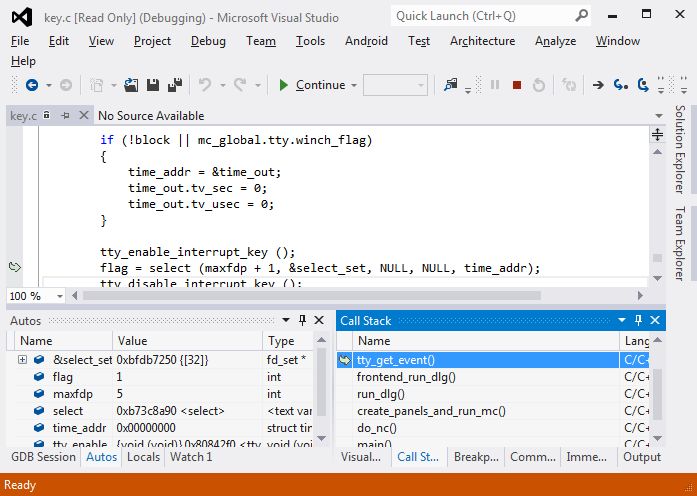Open the New Item dropdown arrow
The height and width of the screenshot is (496, 697).
114,85
